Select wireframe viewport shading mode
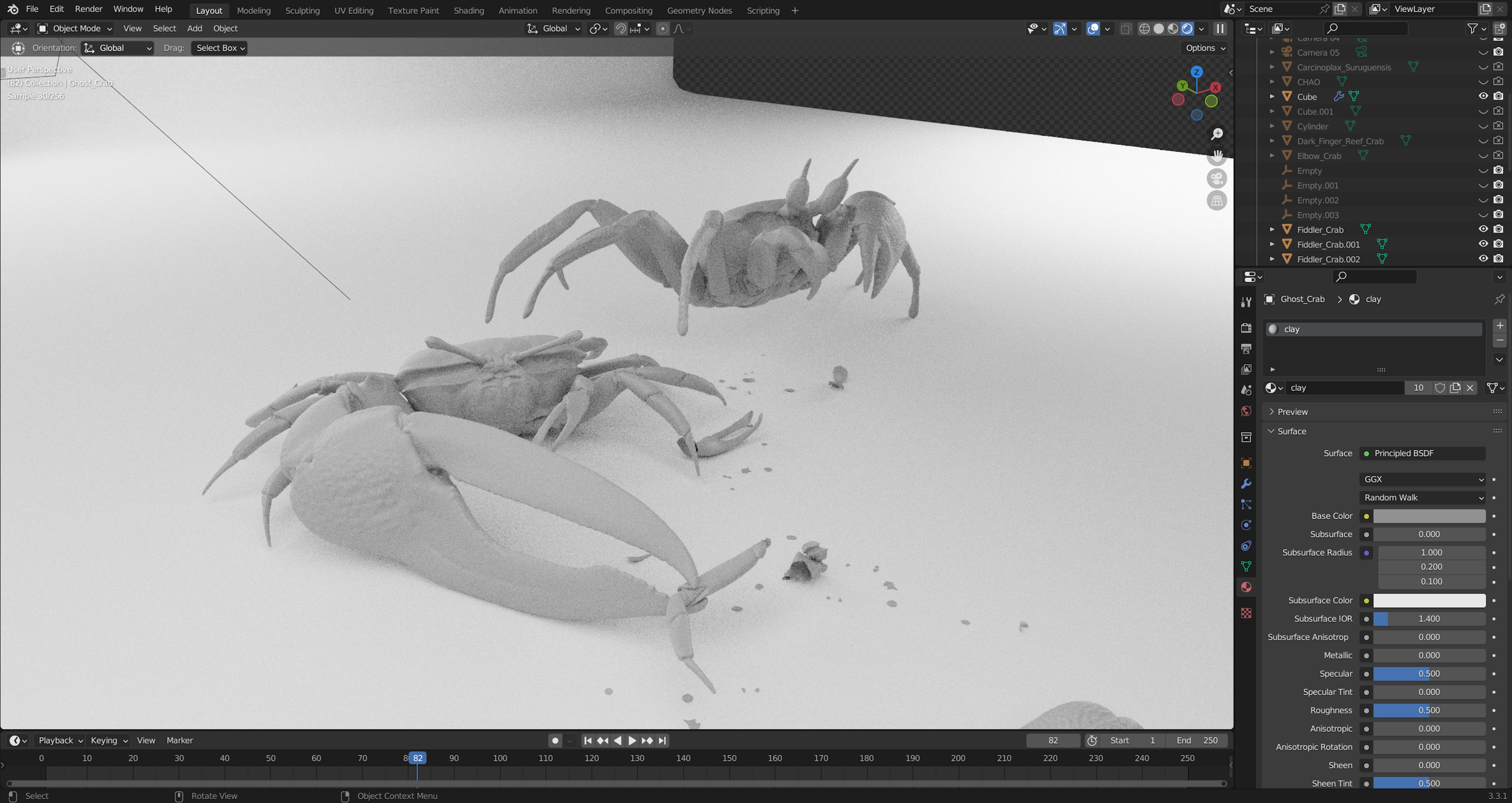This screenshot has height=803, width=1512. [1144, 29]
